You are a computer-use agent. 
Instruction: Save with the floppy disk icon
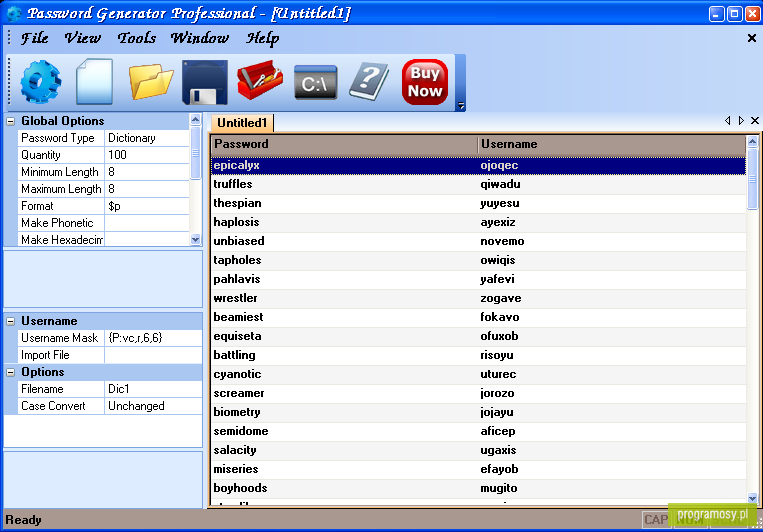pos(205,82)
